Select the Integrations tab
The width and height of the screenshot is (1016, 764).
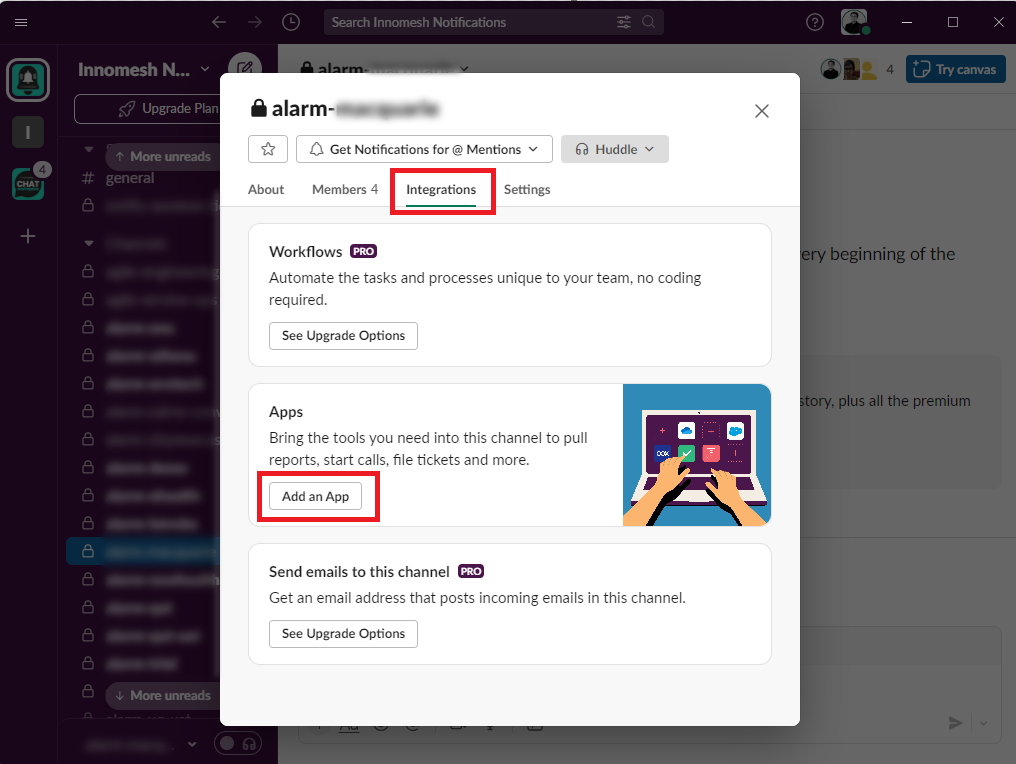tap(441, 189)
